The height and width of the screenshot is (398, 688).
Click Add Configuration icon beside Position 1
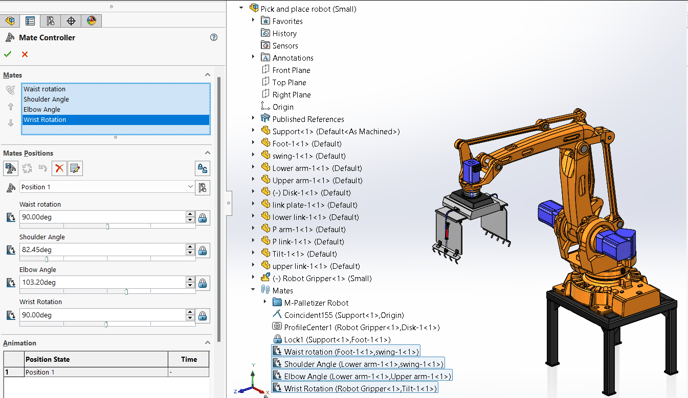click(x=202, y=188)
